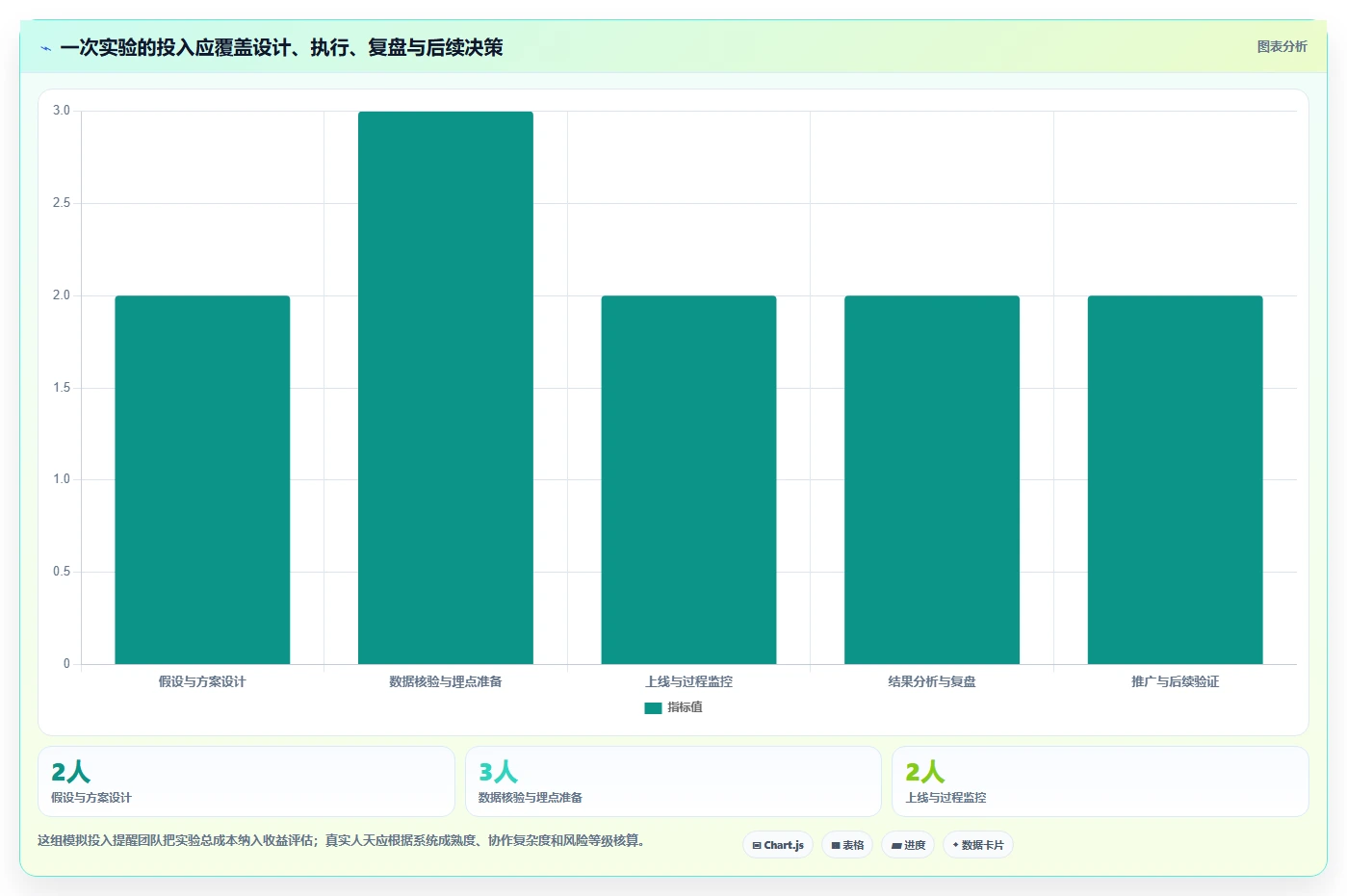1347x896 pixels.
Task: Click the x-axis label 推广与后续验证
Action: click(1175, 681)
